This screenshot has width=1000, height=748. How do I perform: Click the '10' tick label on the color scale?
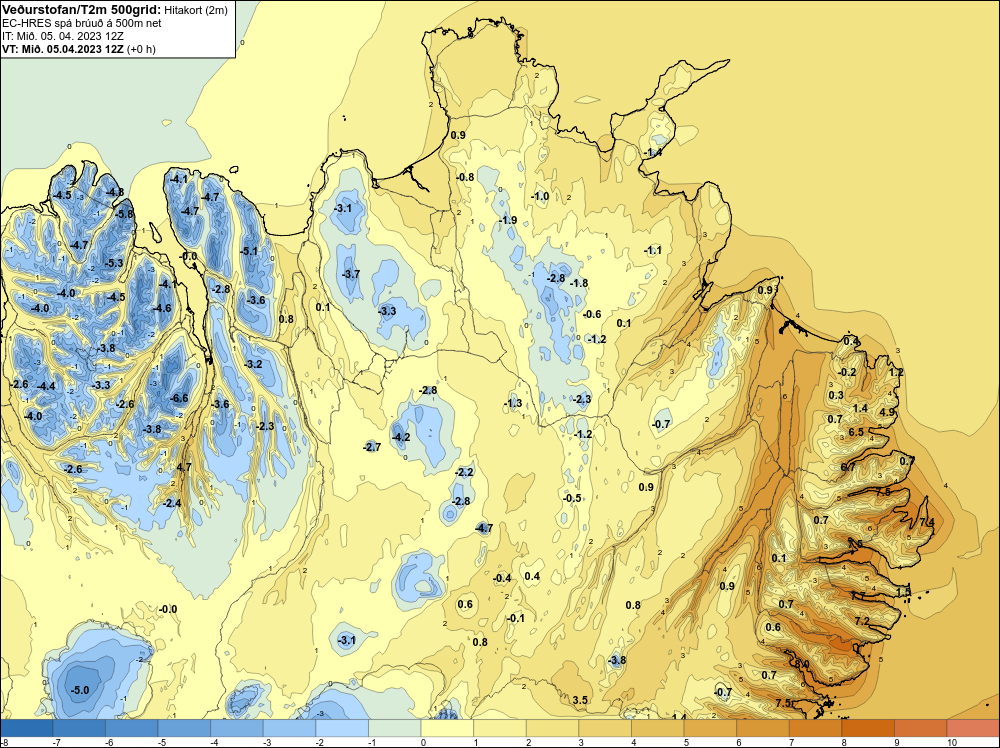tap(952, 742)
